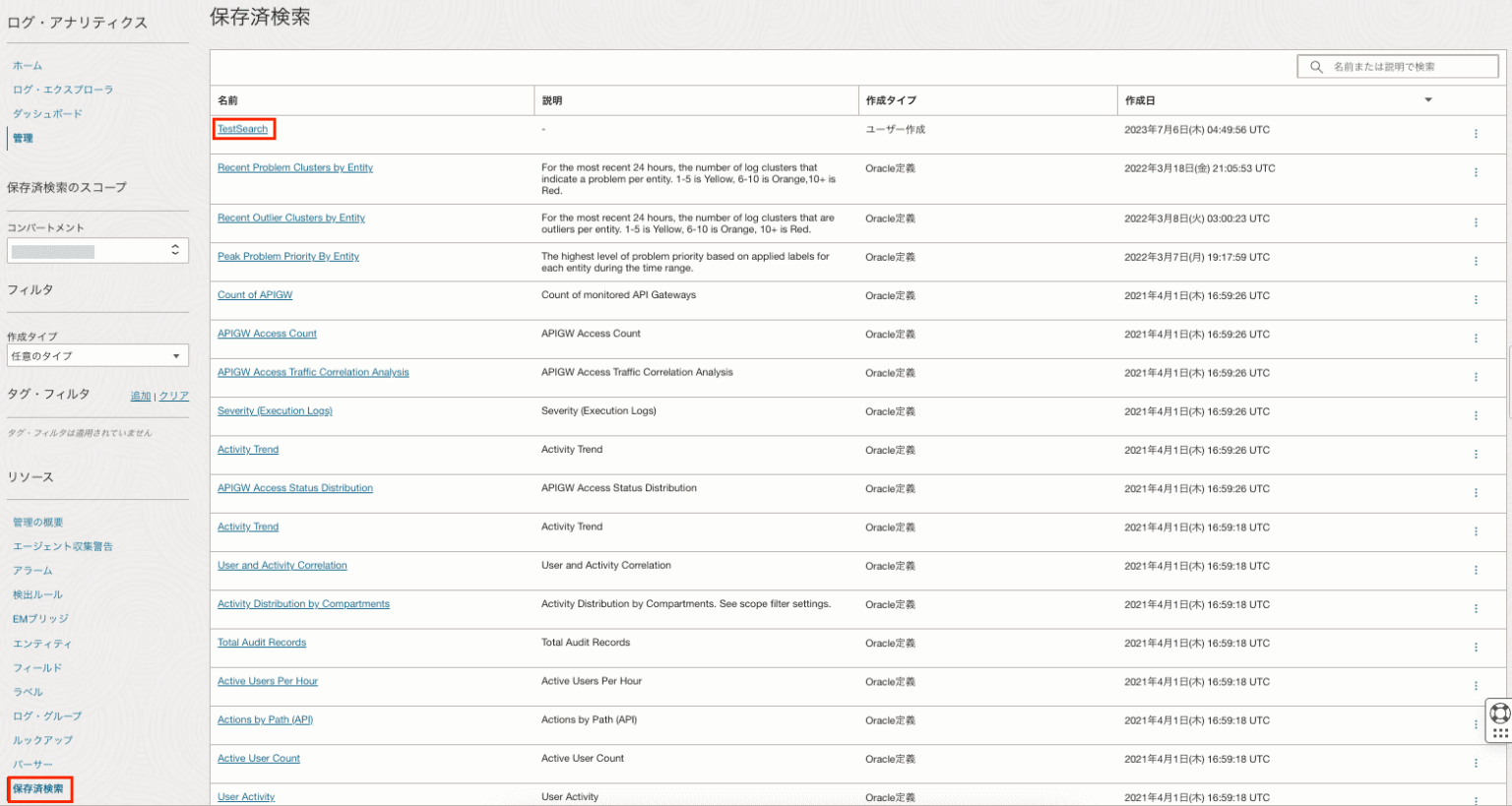
Task: Open Dashboard from the sidebar menu
Action: click(x=47, y=114)
